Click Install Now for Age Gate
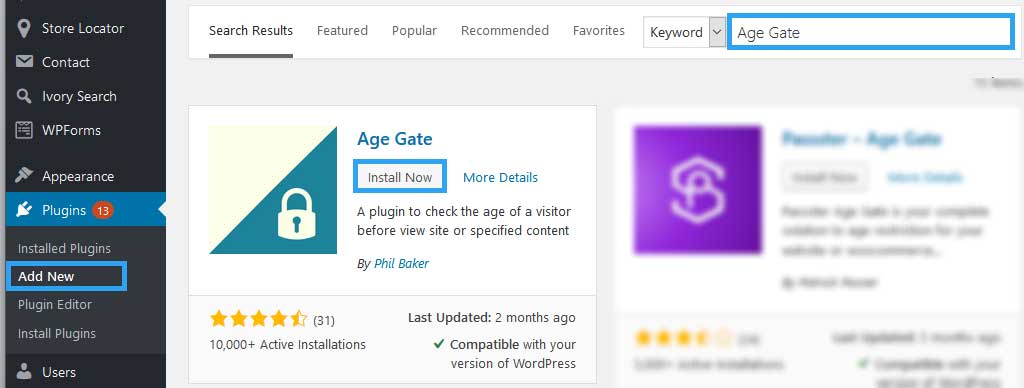This screenshot has height=388, width=1024. [400, 177]
